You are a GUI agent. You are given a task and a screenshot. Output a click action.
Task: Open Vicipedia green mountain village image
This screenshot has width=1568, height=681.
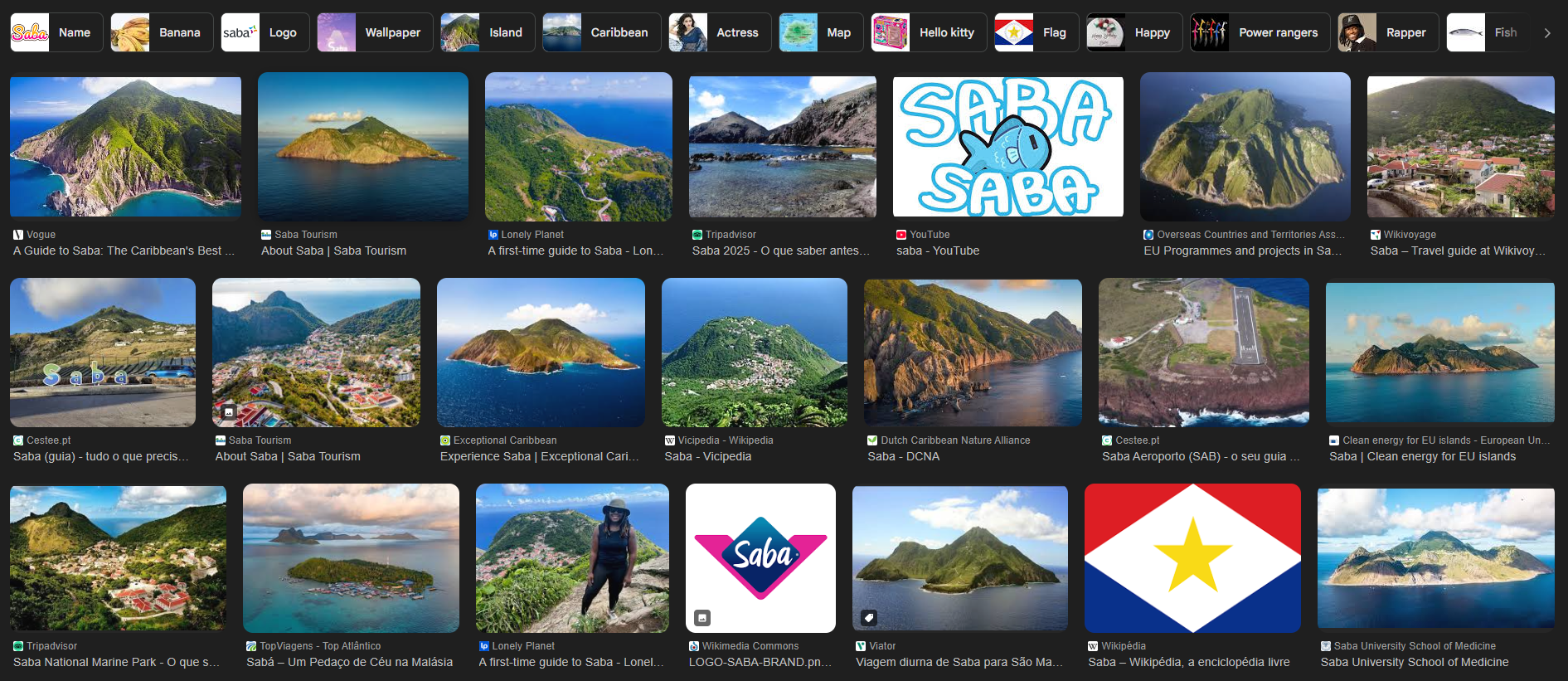[755, 353]
